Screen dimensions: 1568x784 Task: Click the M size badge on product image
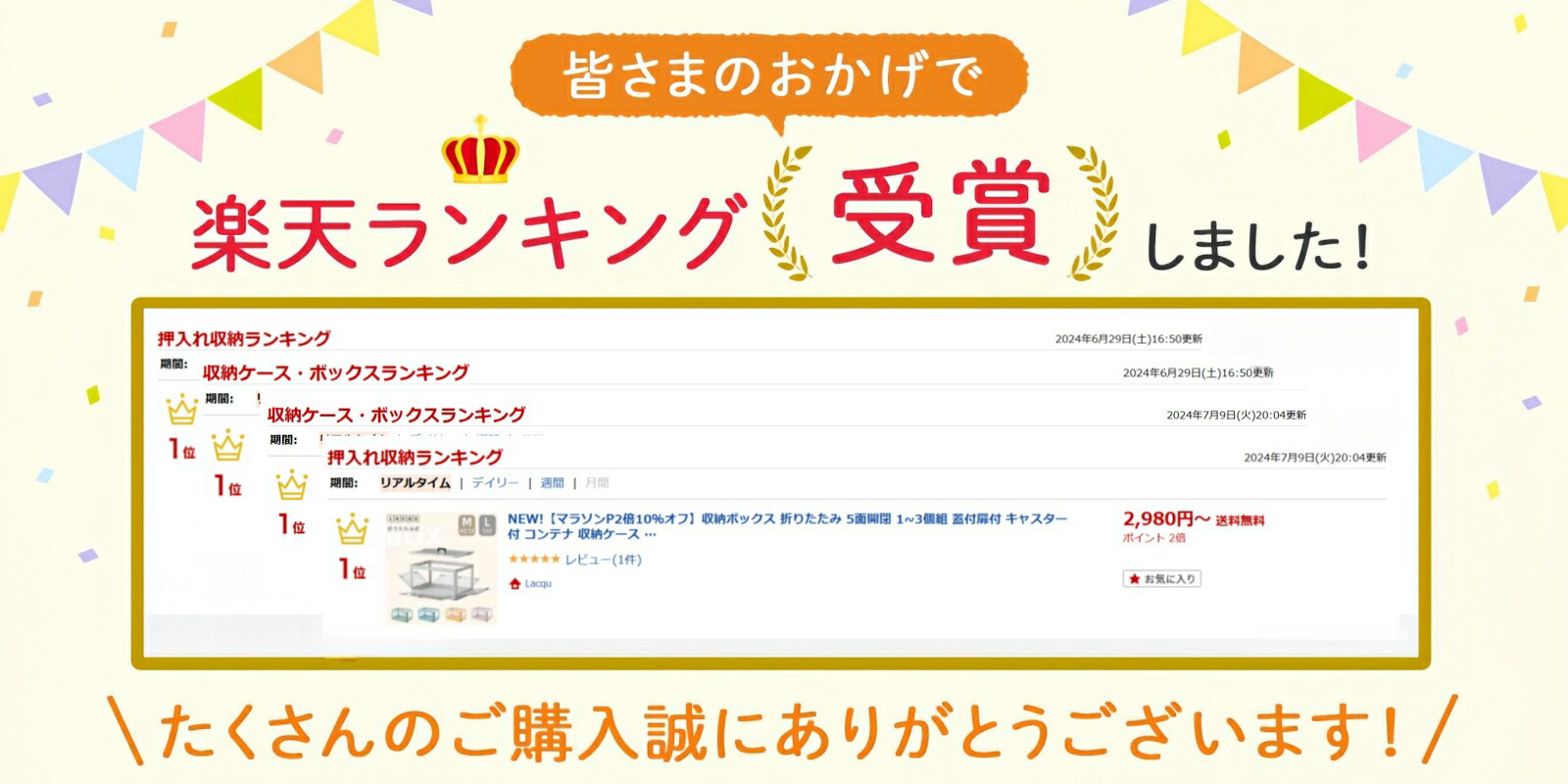pyautogui.click(x=466, y=524)
